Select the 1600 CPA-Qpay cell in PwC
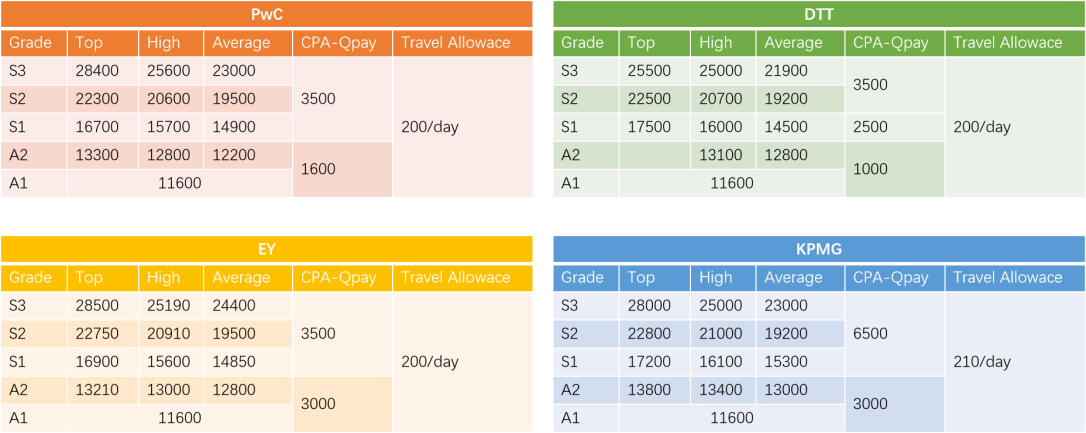 point(318,169)
